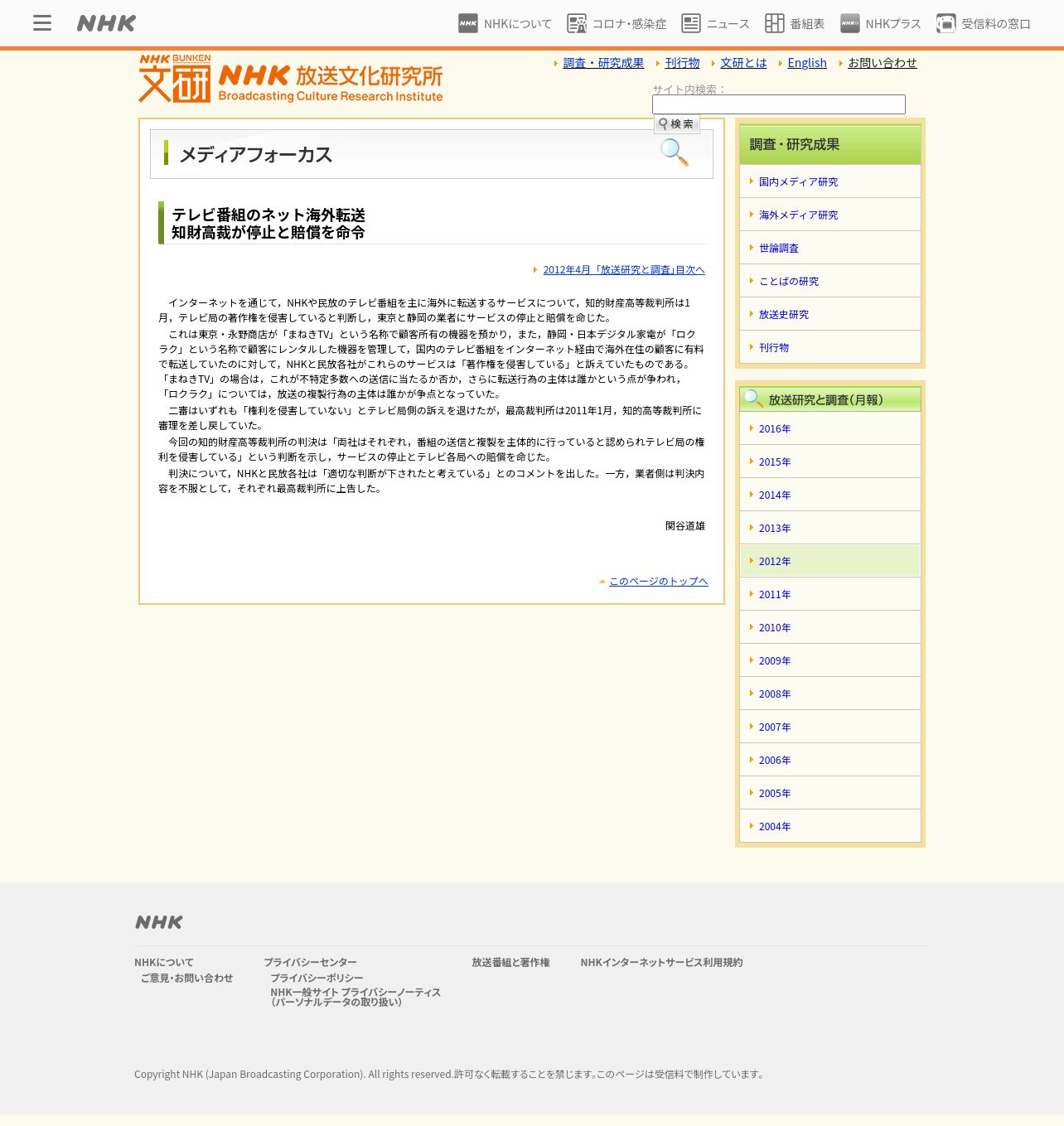
Task: Open NHKについて in top navigation
Action: click(x=518, y=24)
